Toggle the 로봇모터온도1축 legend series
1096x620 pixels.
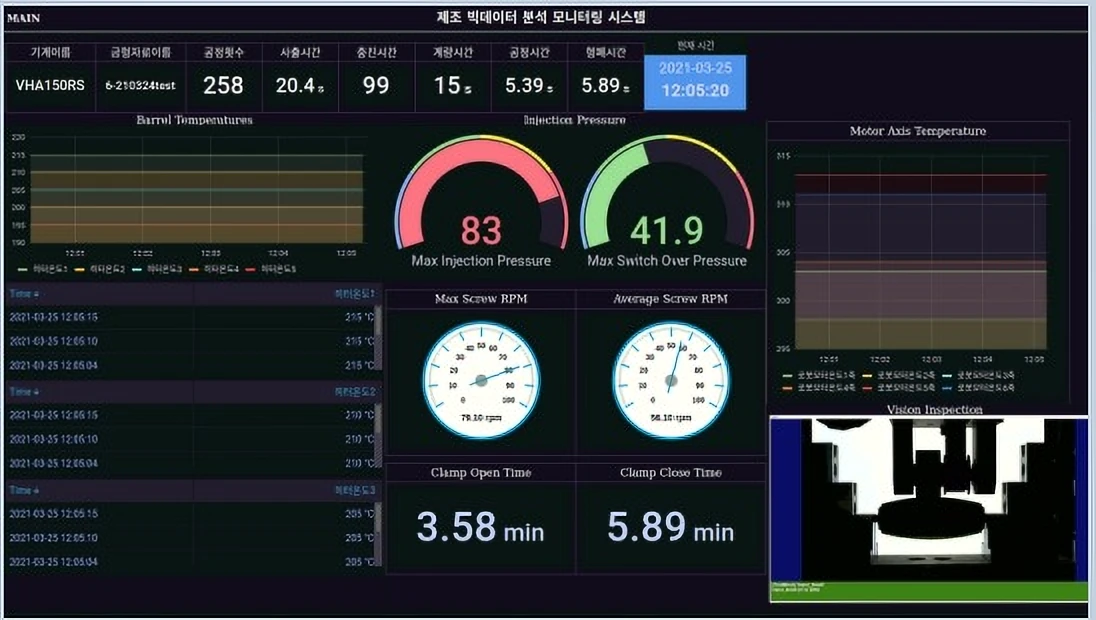pos(819,375)
